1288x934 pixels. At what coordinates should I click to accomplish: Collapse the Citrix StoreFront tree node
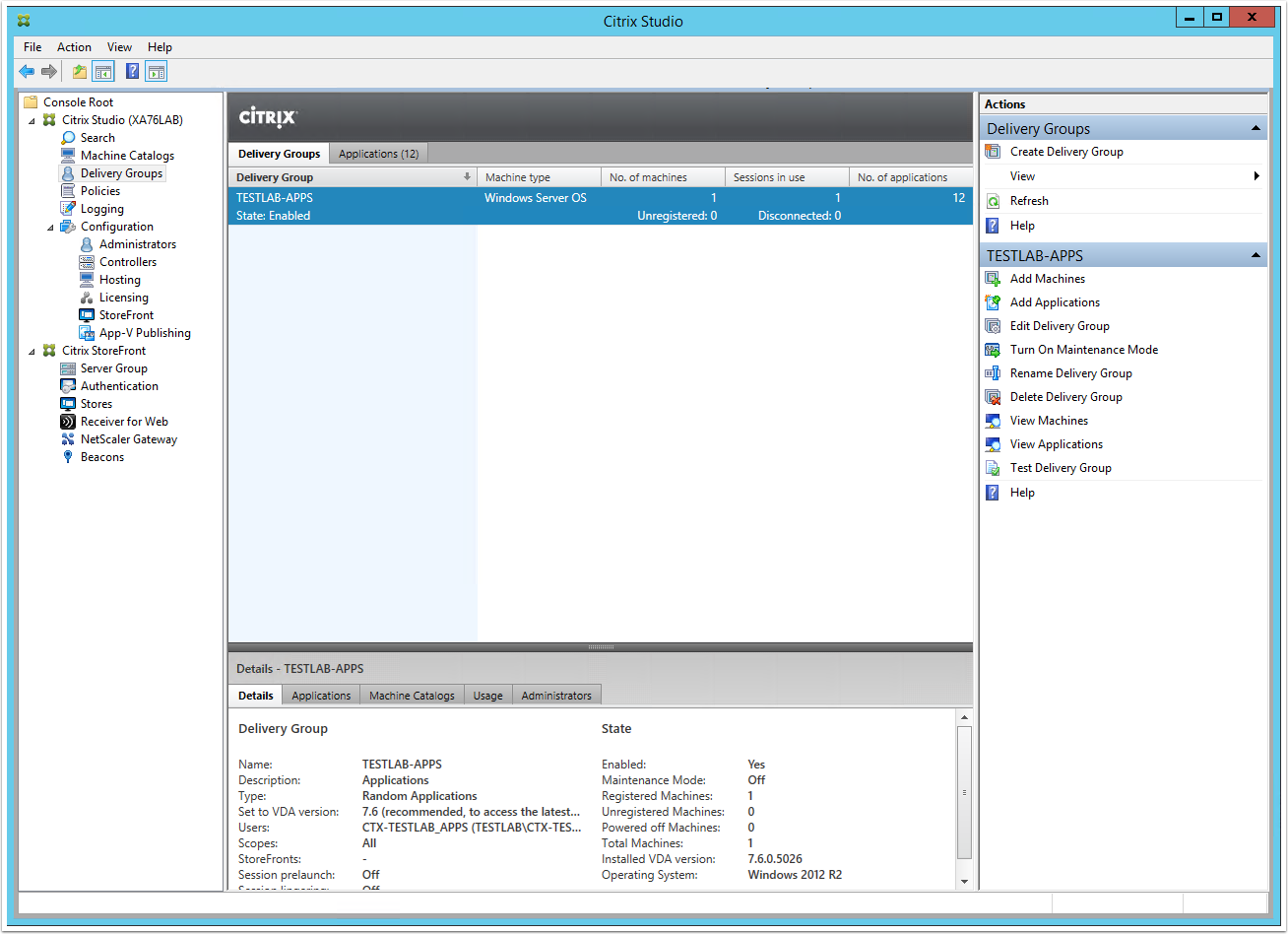(x=32, y=351)
